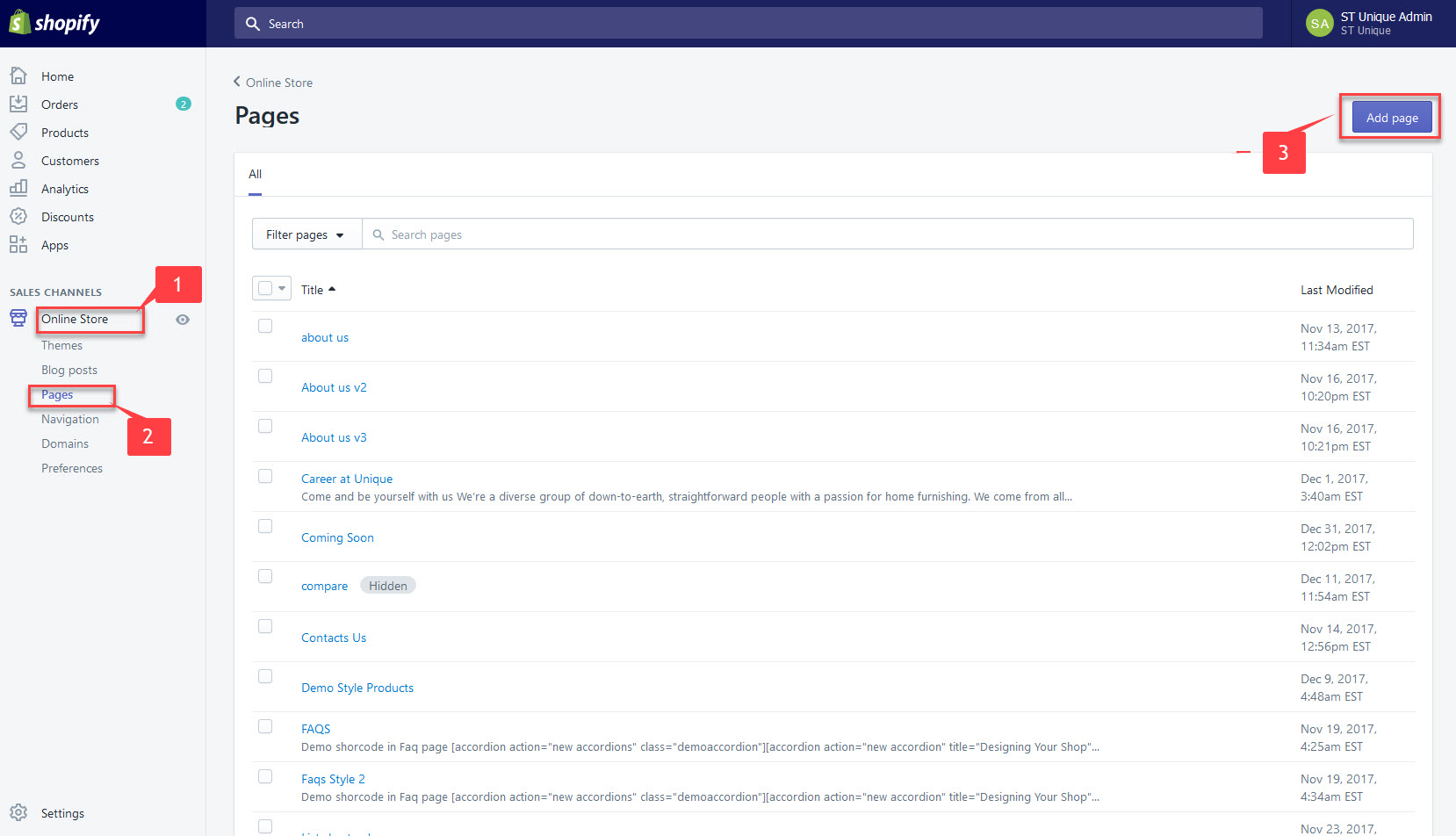Go back to Online Store breadcrumb

pos(273,83)
